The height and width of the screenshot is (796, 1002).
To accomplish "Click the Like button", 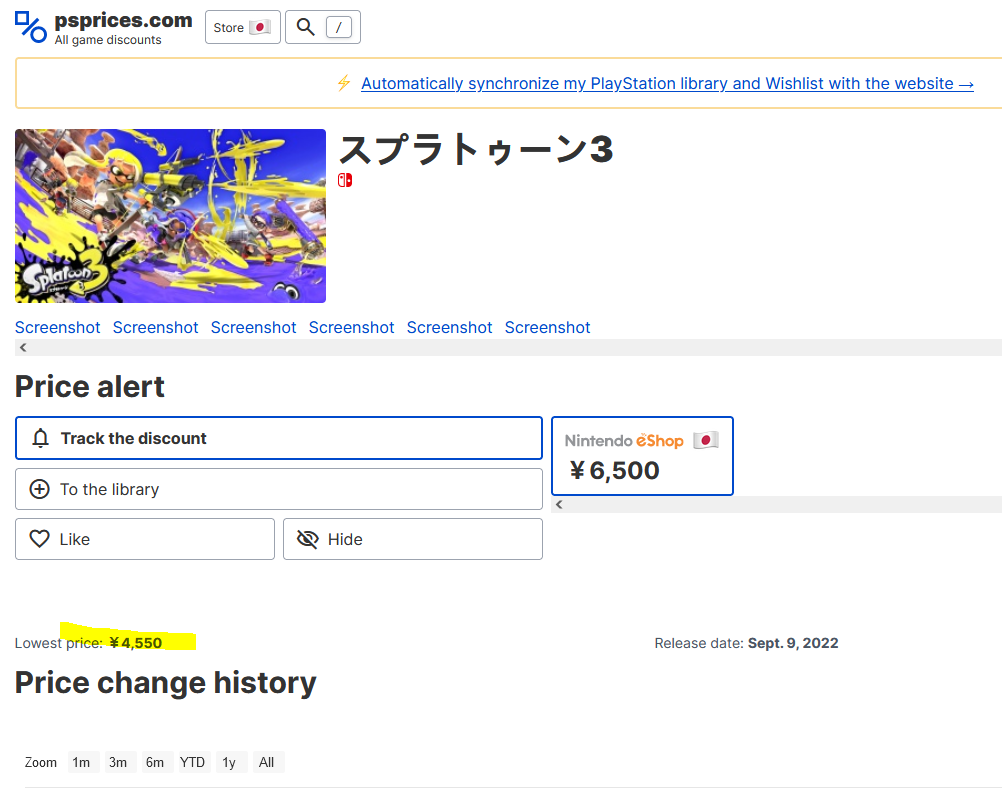I will click(x=145, y=539).
